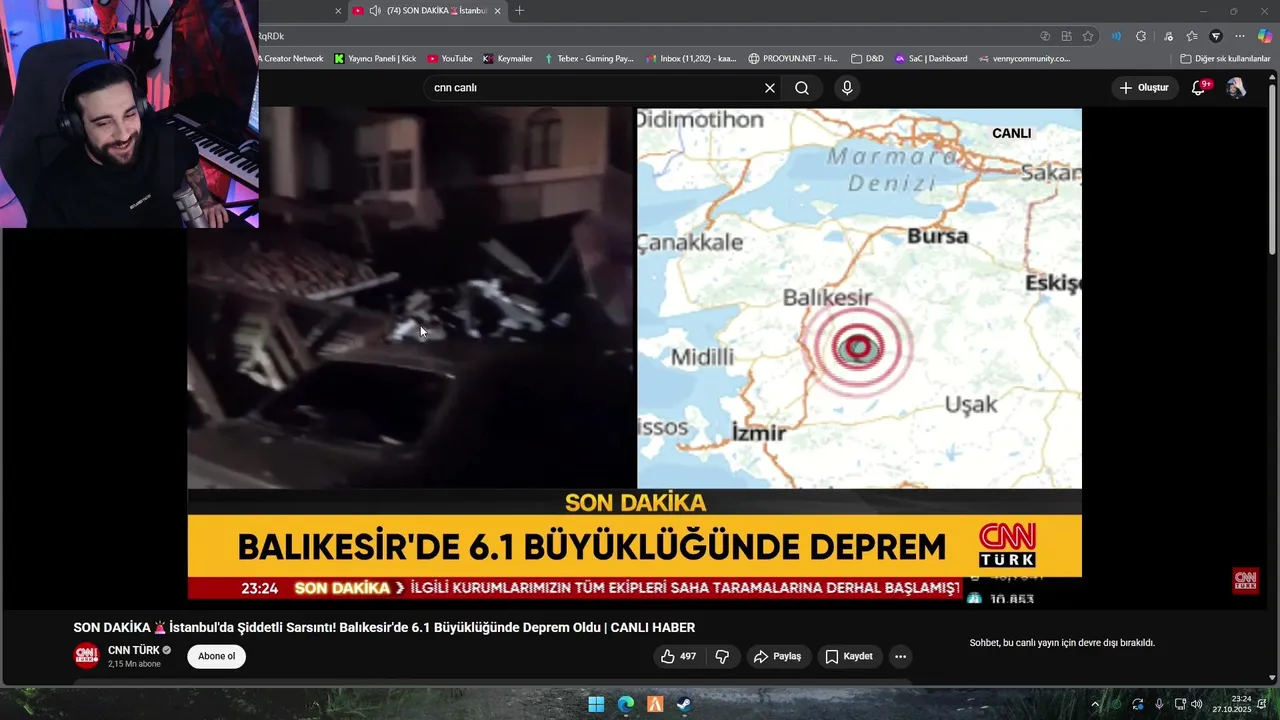Open the favorites list icon in toolbar
1280x720 pixels.
[1192, 36]
